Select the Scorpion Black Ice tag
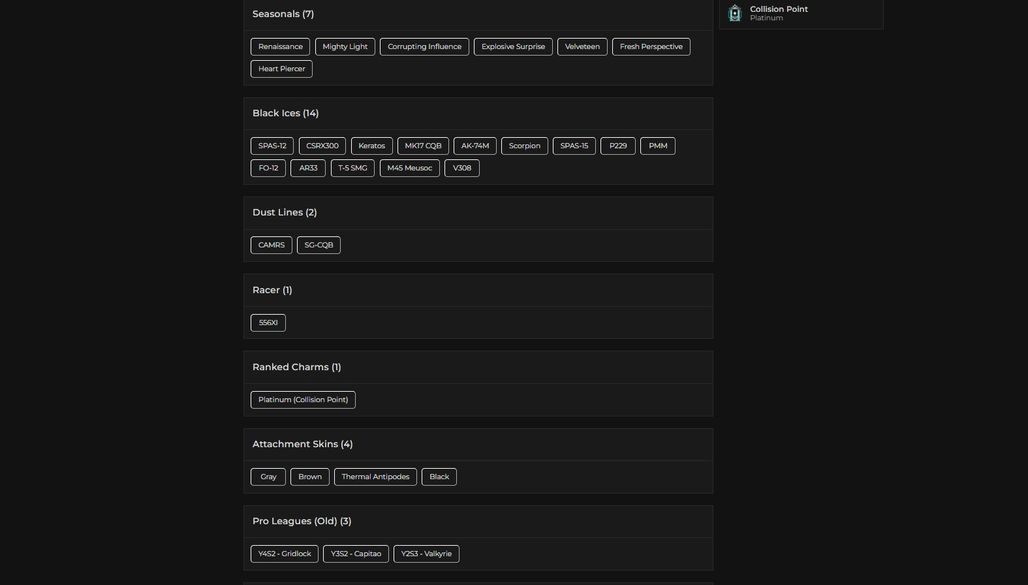Screen dimensions: 1028x585 point(524,146)
